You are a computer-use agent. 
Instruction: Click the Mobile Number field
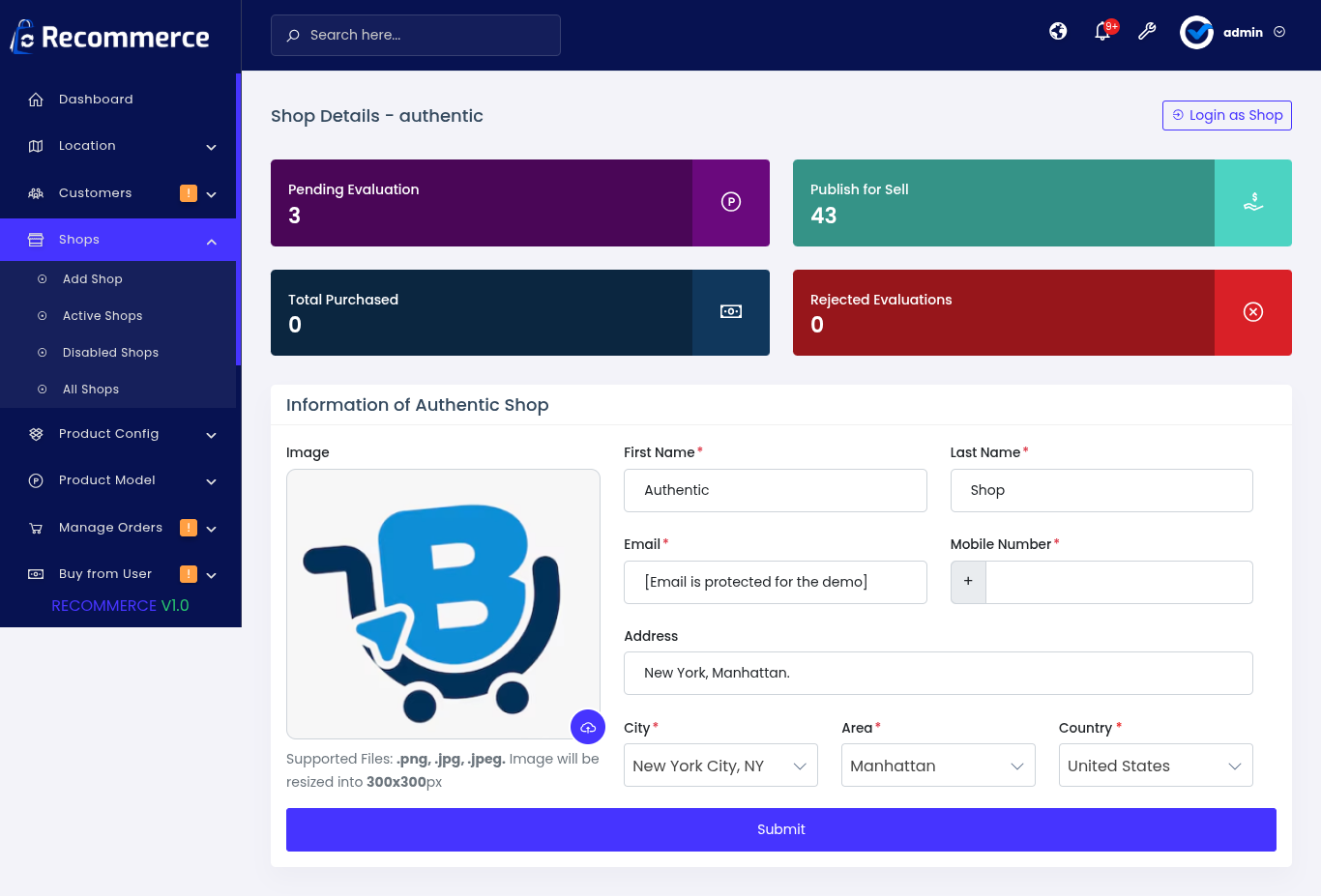point(1119,582)
